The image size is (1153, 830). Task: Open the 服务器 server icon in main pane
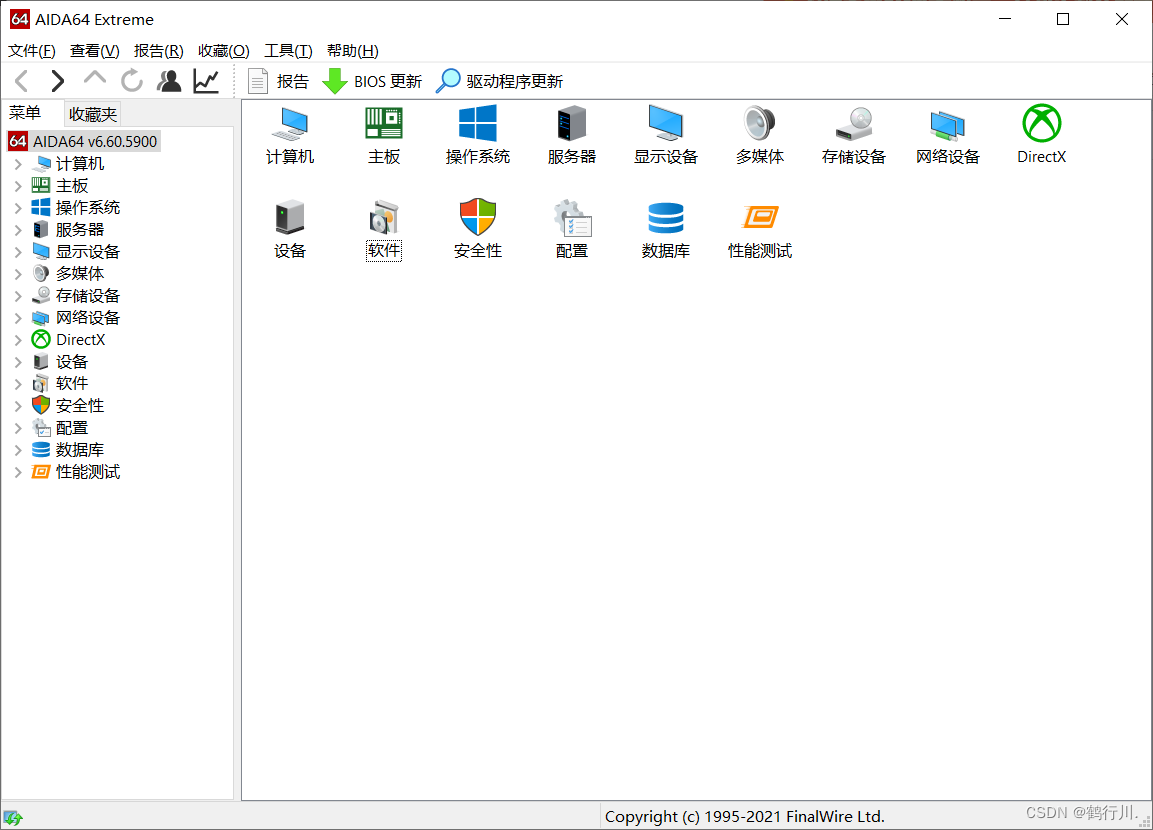pyautogui.click(x=571, y=135)
